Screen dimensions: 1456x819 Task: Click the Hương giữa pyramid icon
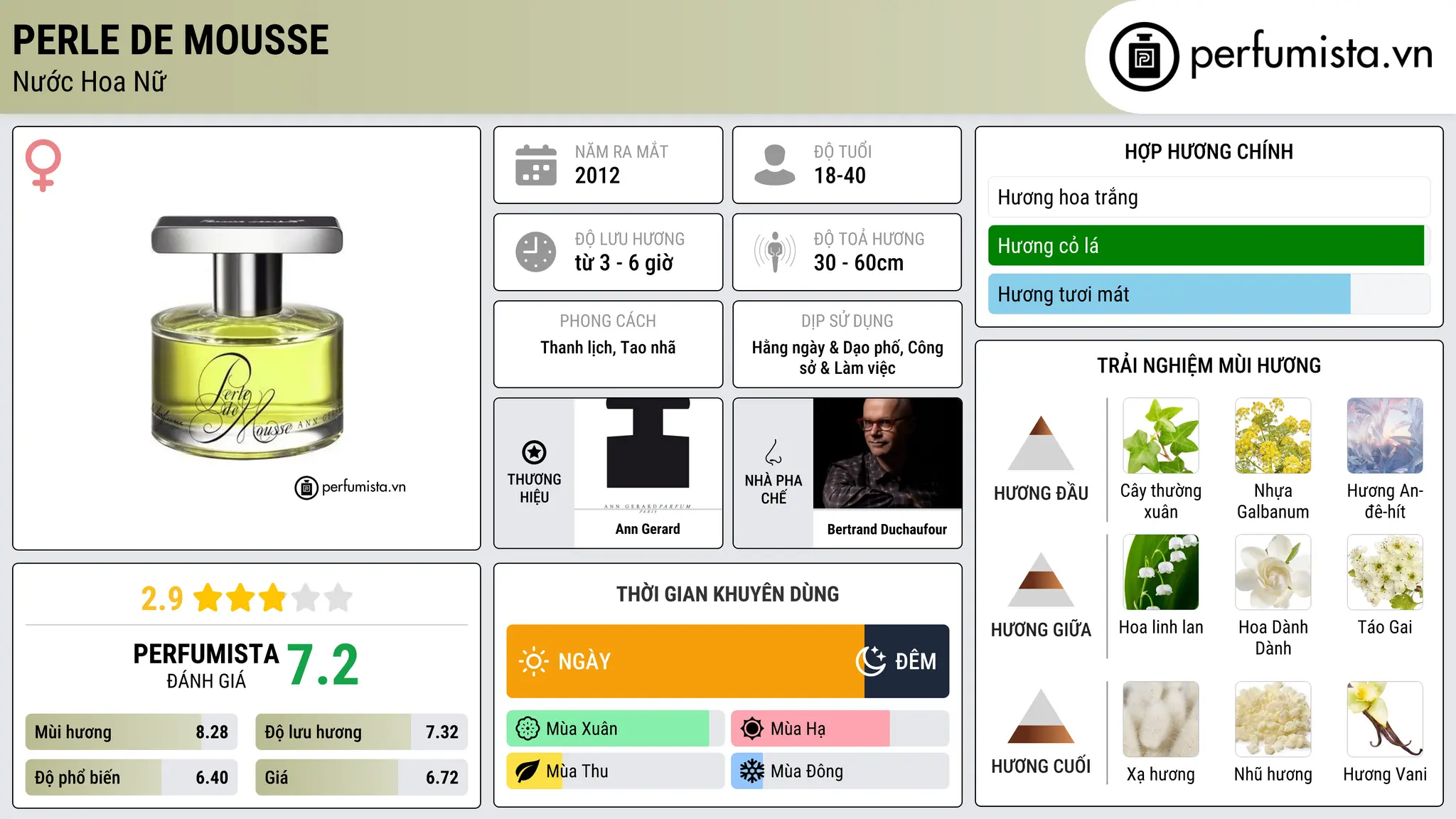pos(1042,579)
